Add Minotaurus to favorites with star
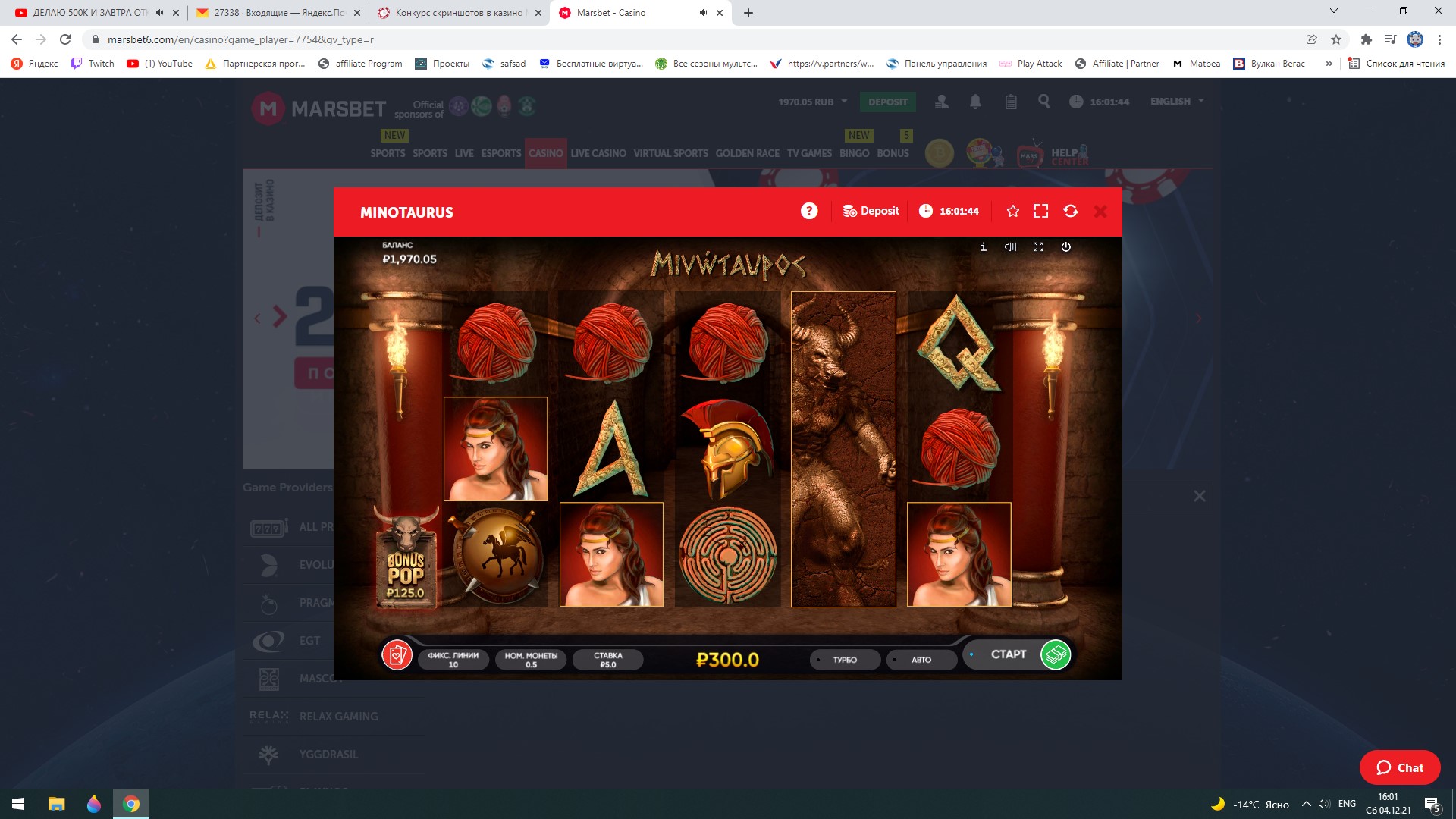The height and width of the screenshot is (819, 1456). 1012,212
